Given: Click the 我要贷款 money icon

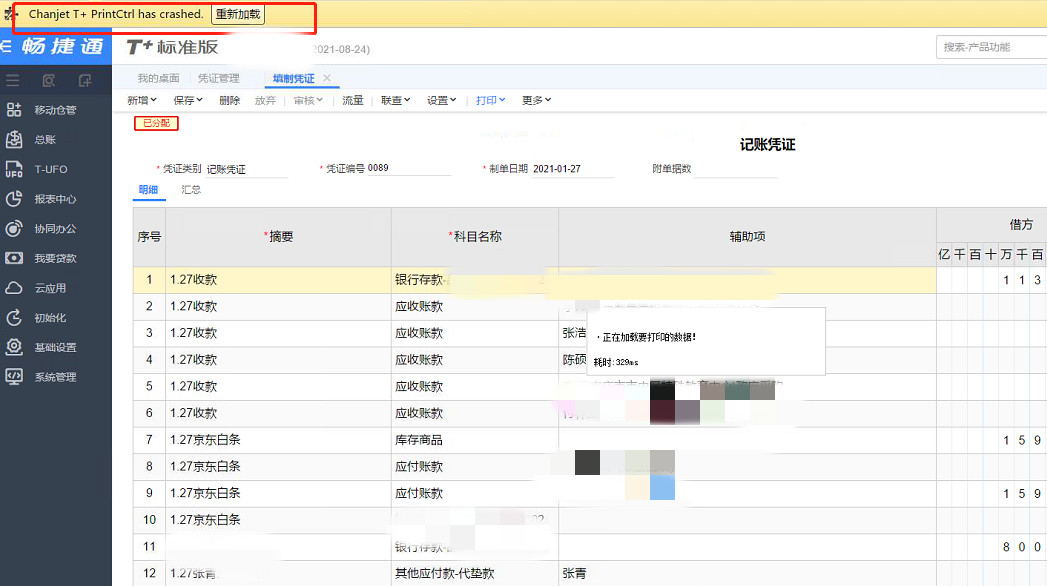Looking at the screenshot, I should click(14, 258).
